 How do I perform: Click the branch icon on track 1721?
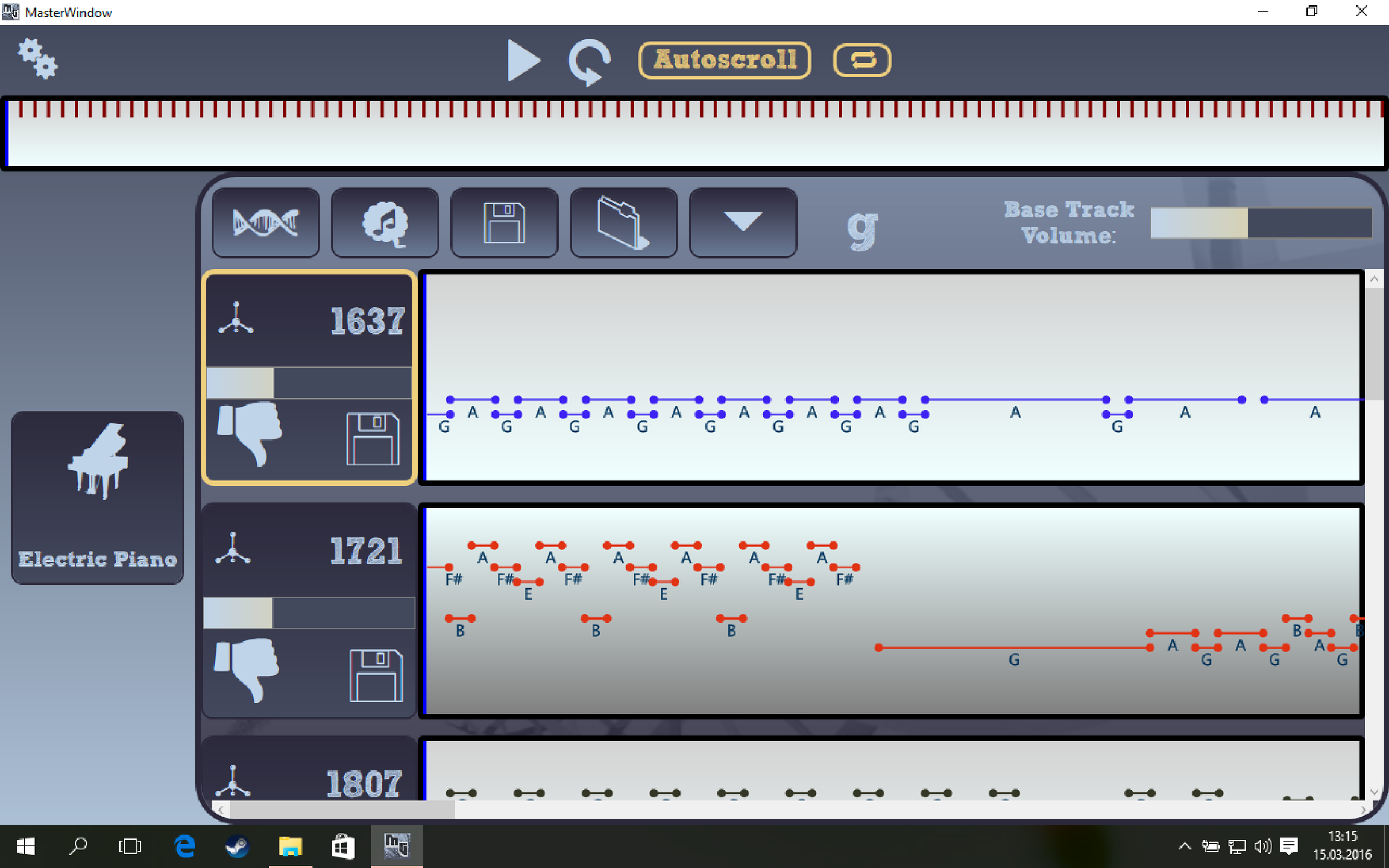pos(233,549)
